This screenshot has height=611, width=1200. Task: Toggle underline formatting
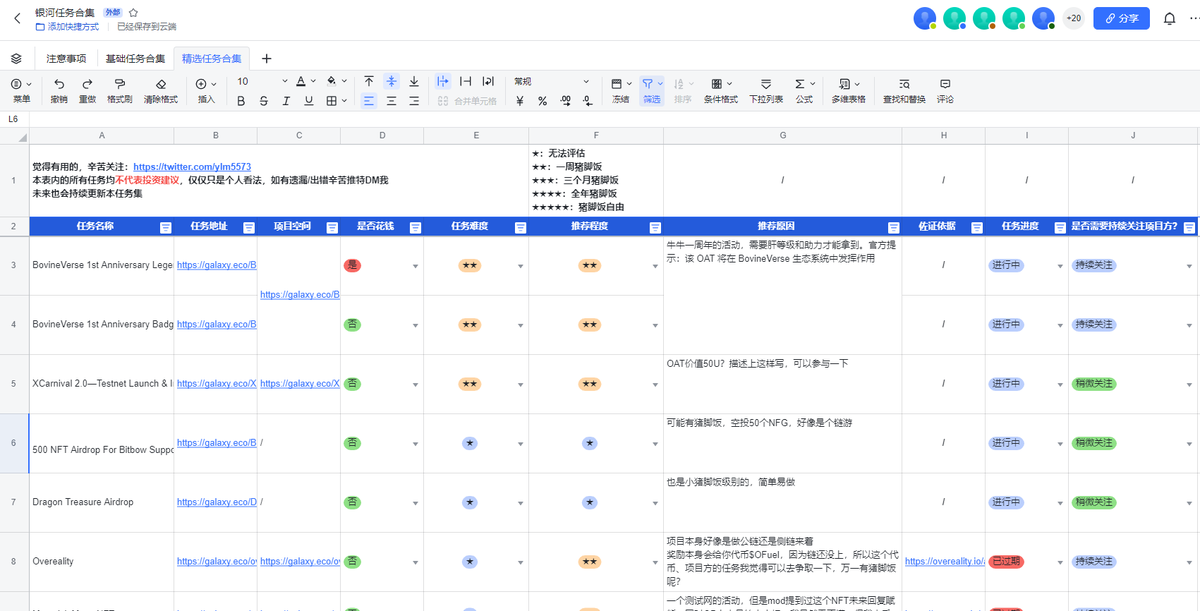pos(308,101)
